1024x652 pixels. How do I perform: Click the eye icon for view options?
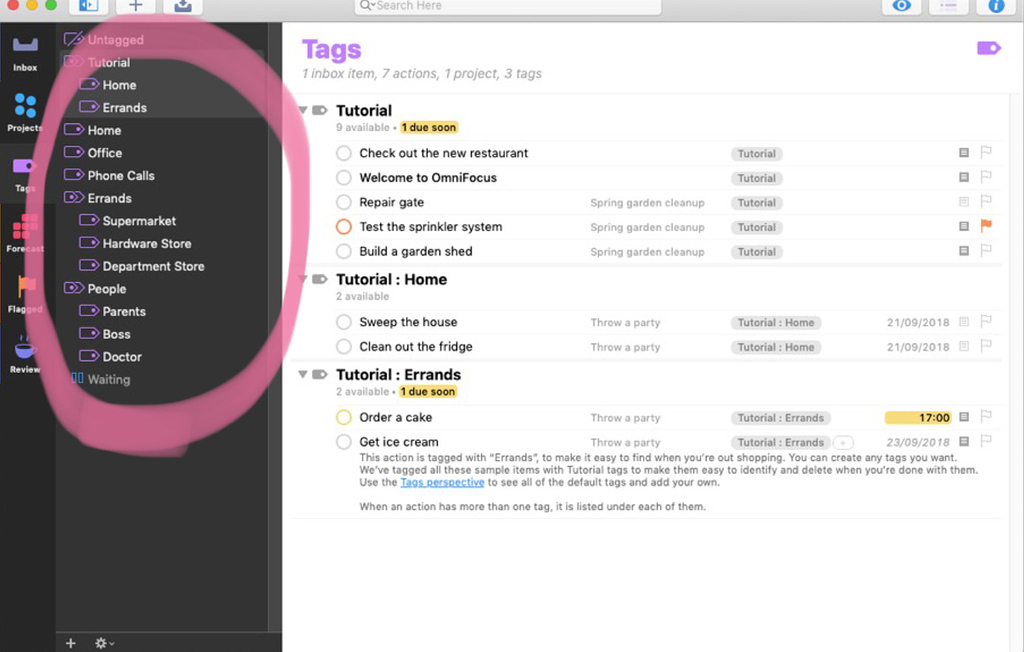[x=901, y=7]
